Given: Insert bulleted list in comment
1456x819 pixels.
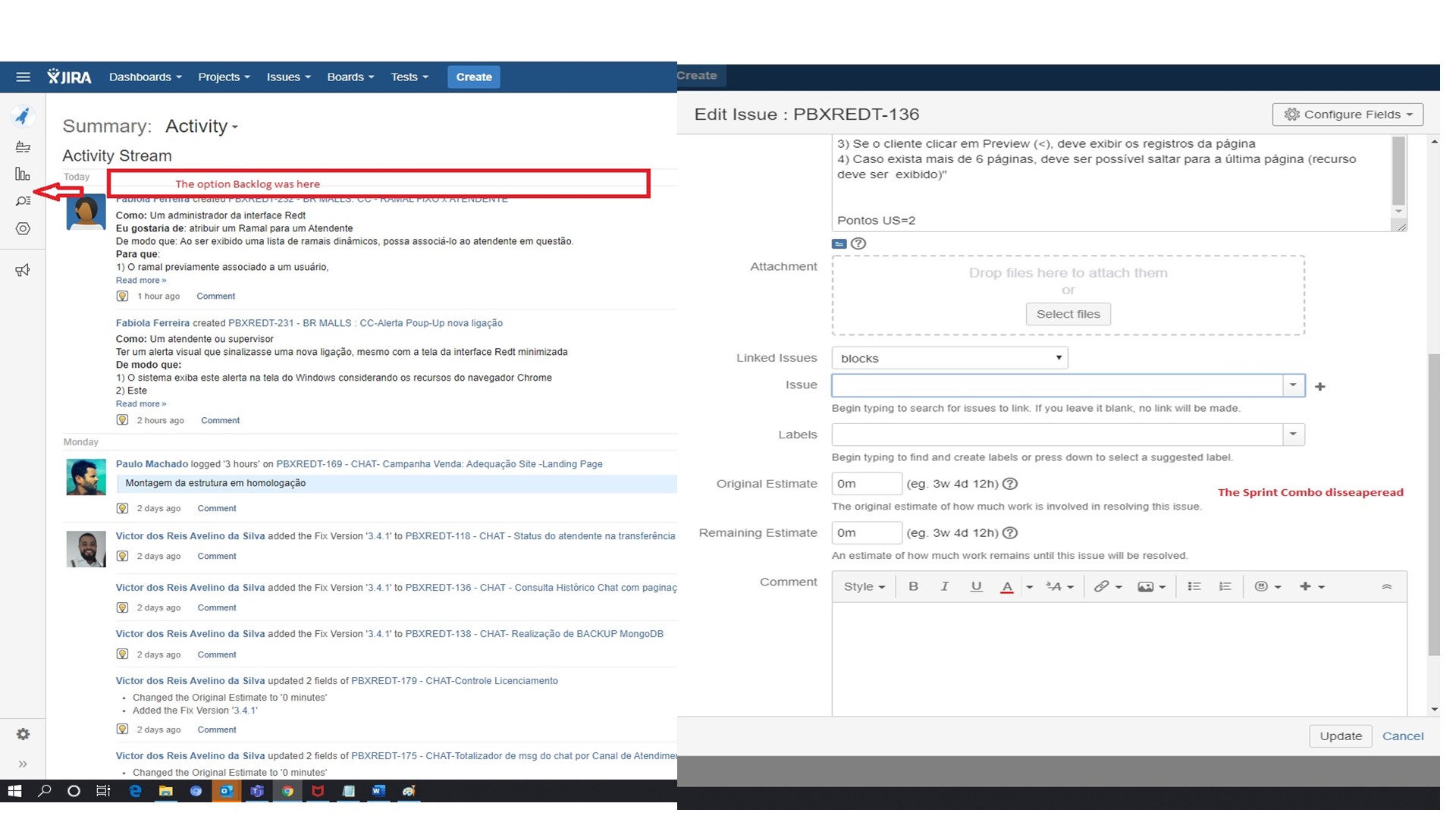Looking at the screenshot, I should [1194, 586].
